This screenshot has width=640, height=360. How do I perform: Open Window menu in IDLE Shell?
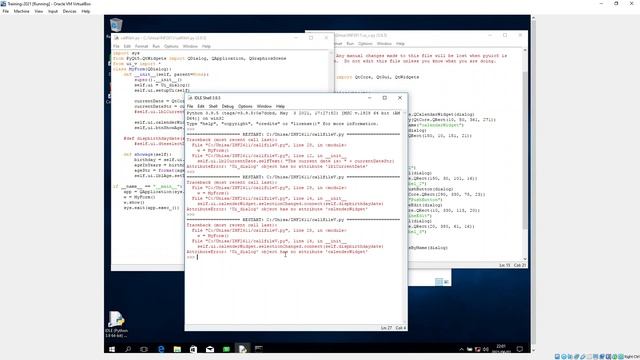click(264, 106)
